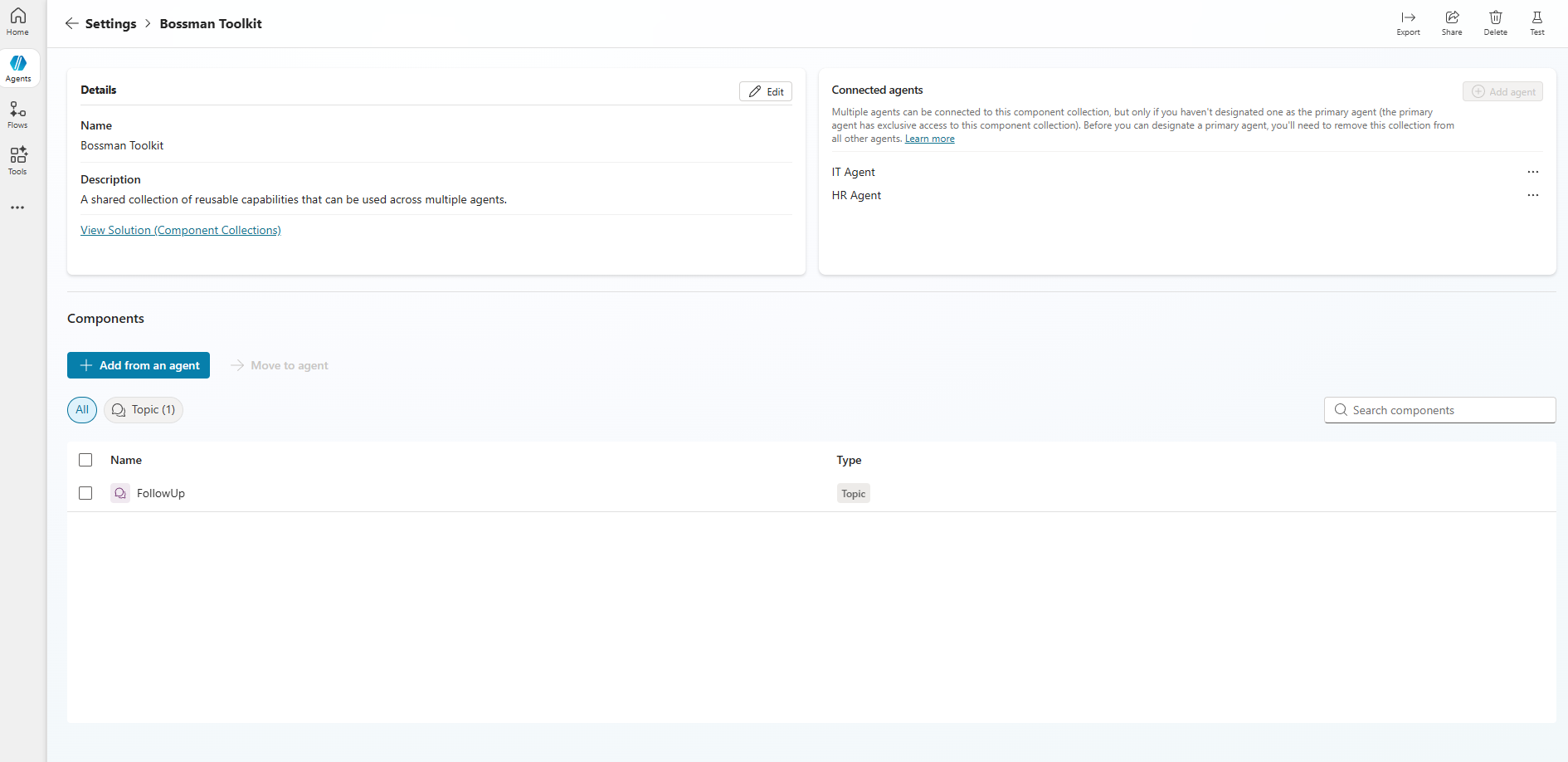This screenshot has height=762, width=1568.
Task: Click the name value Bossman Toolkit in Details
Action: point(122,145)
